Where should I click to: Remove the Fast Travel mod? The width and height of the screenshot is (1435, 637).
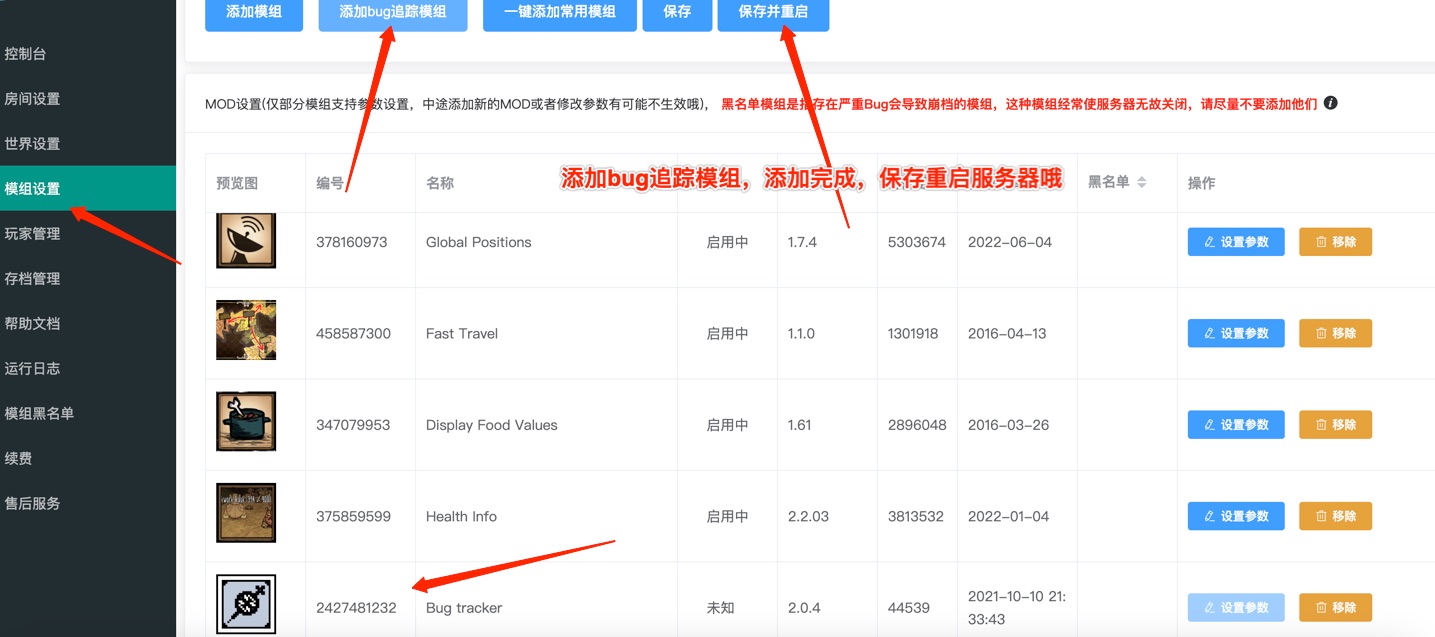point(1335,333)
